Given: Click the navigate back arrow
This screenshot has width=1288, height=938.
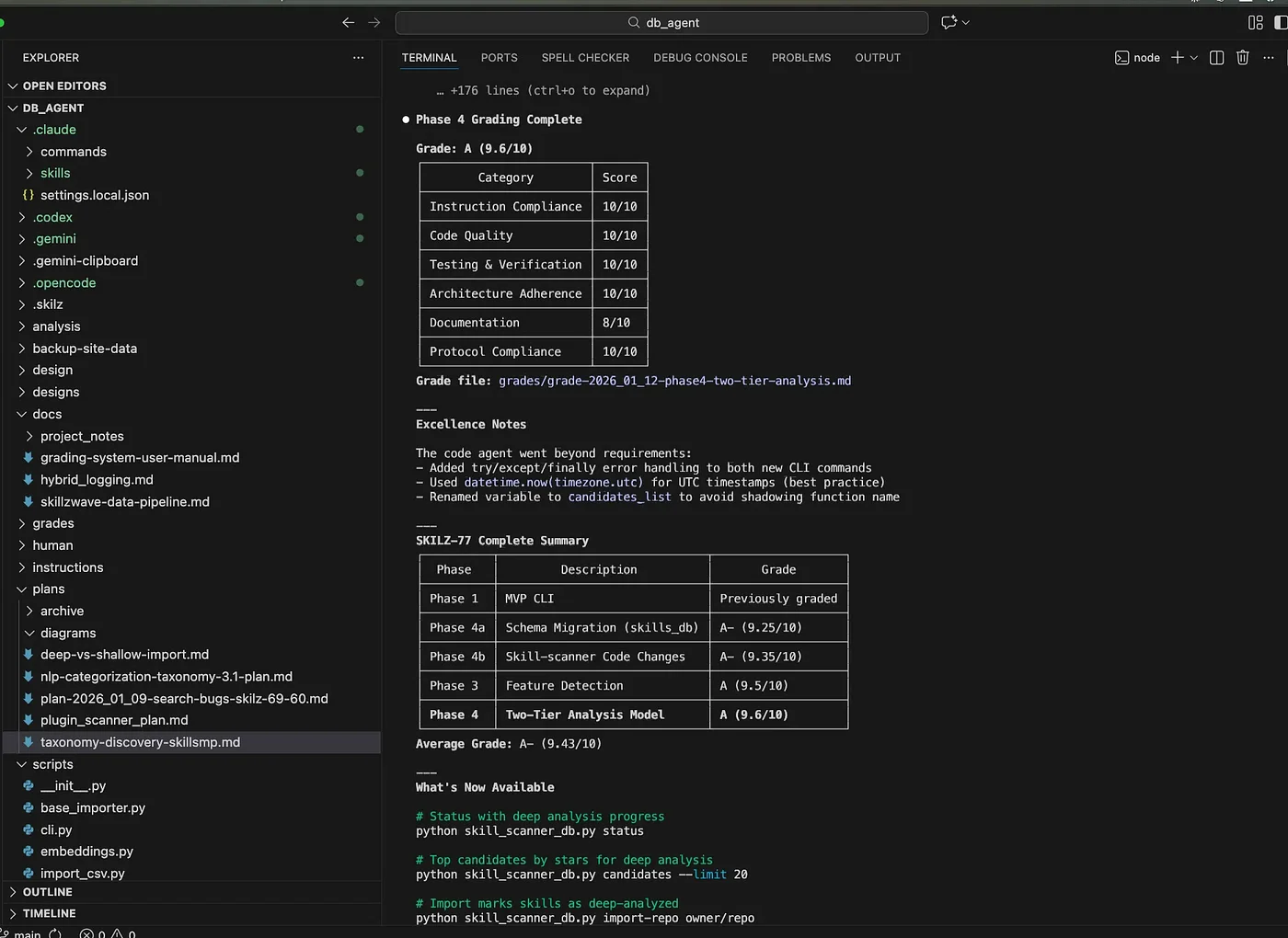Looking at the screenshot, I should (x=348, y=23).
